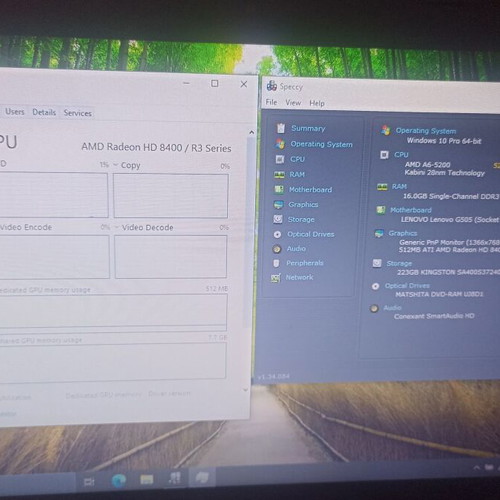The width and height of the screenshot is (500, 500).
Task: Select the CPU chip icon in sidebar
Action: [280, 159]
